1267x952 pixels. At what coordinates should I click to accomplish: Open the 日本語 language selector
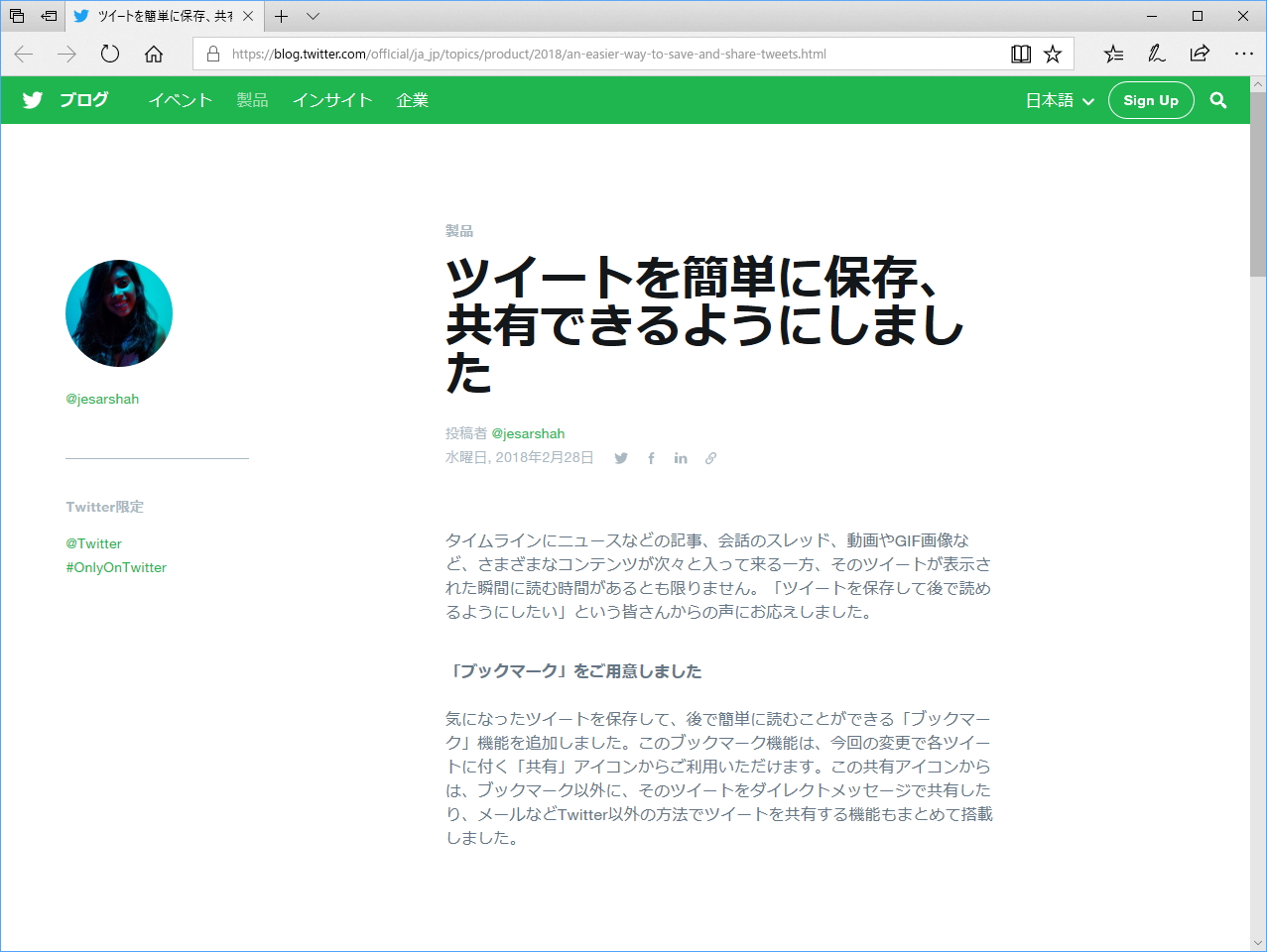tap(1058, 100)
